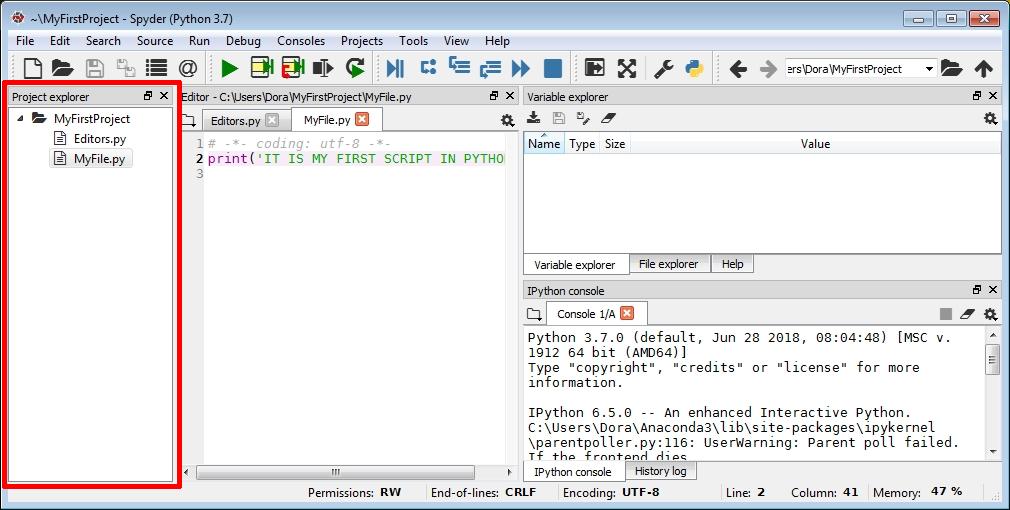Open the PYTHONPATH manager Python icon
The width and height of the screenshot is (1010, 510).
(693, 69)
